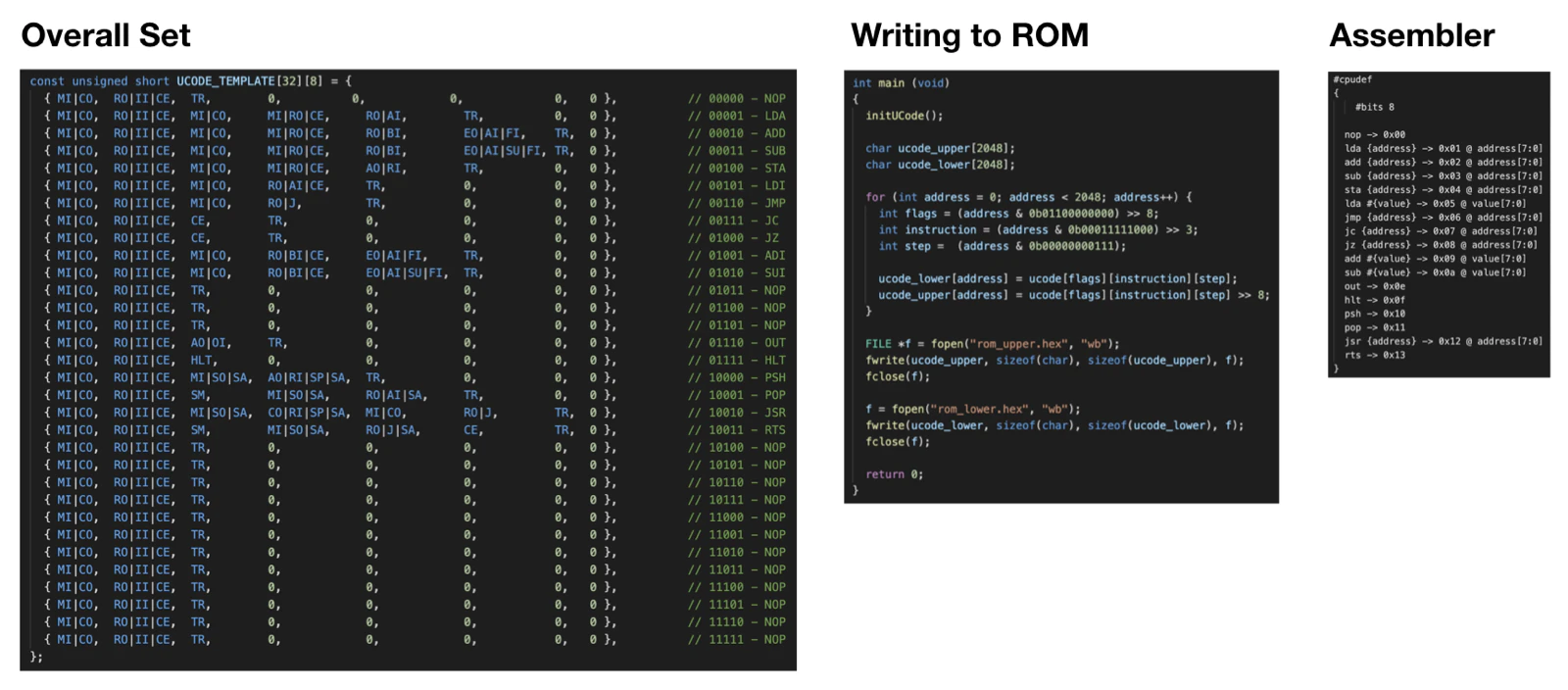Click the "// 01010 - SUI" comment
1568x690 pixels.
[x=736, y=272]
